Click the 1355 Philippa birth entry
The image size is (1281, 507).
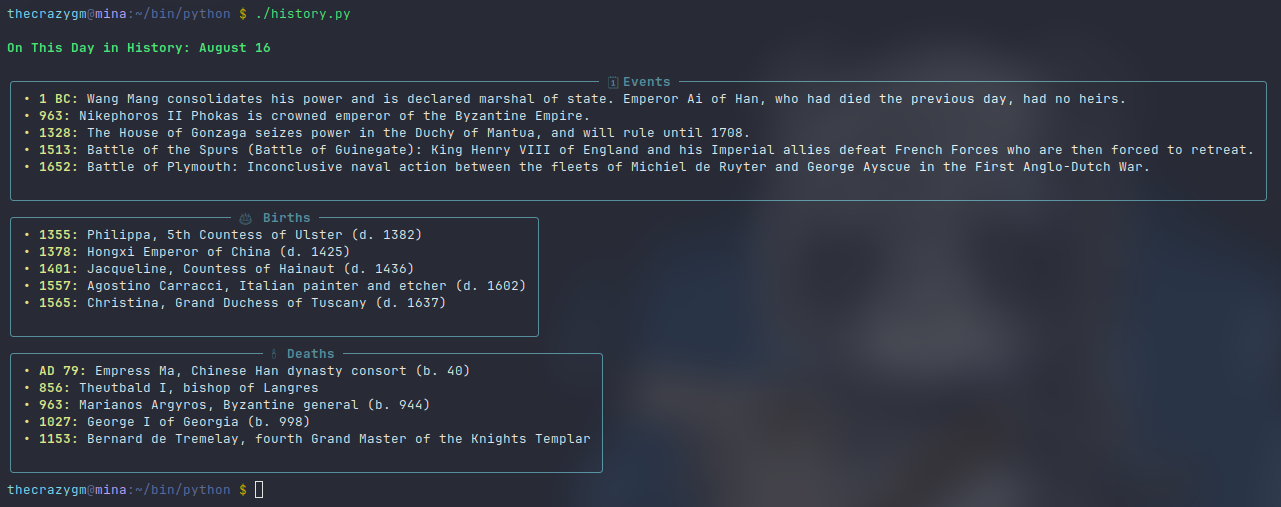click(223, 235)
